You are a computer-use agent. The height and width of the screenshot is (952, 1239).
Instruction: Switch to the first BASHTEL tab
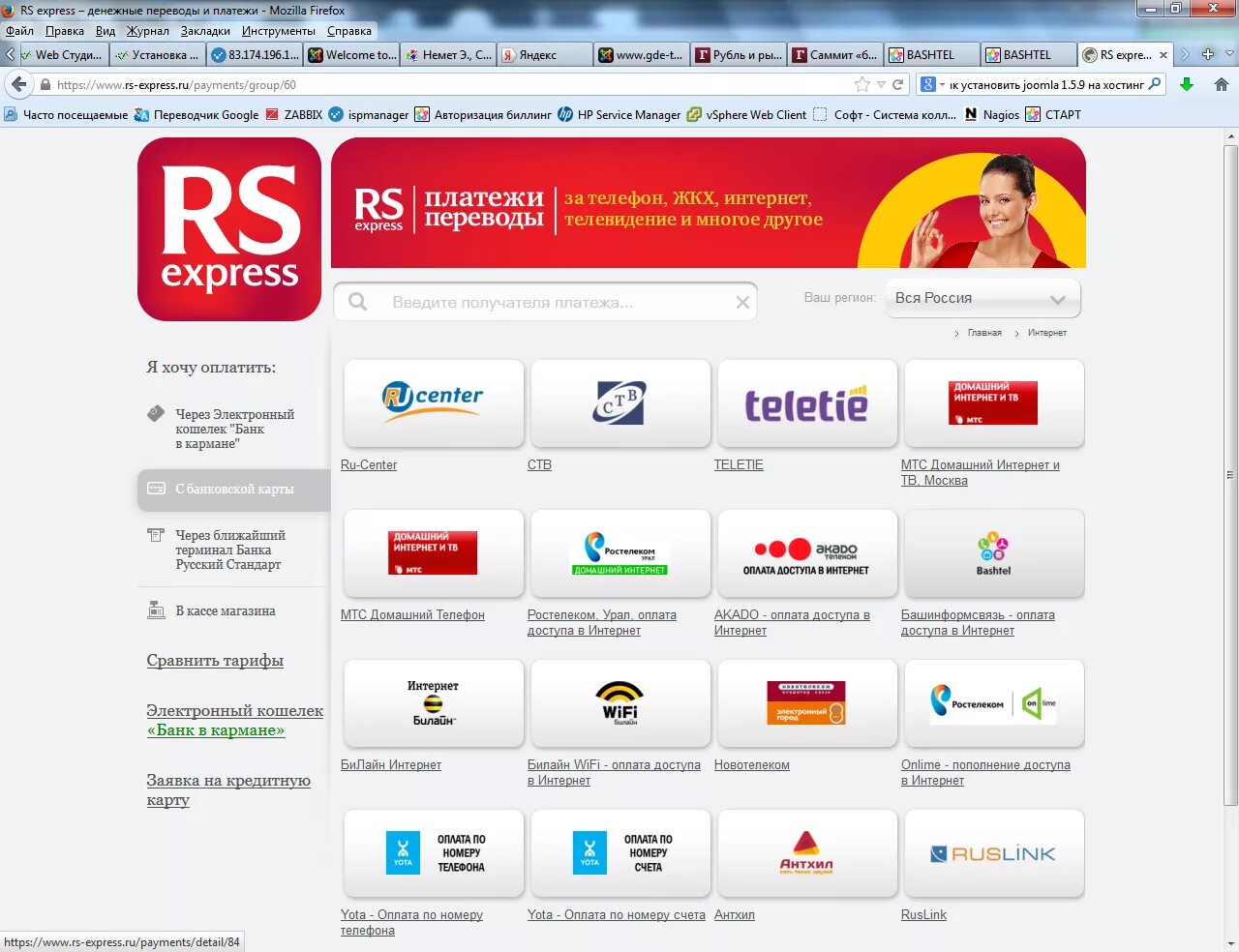point(933,55)
